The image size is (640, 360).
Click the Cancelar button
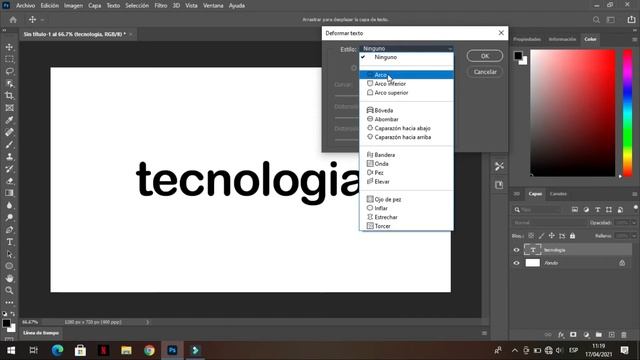484,72
